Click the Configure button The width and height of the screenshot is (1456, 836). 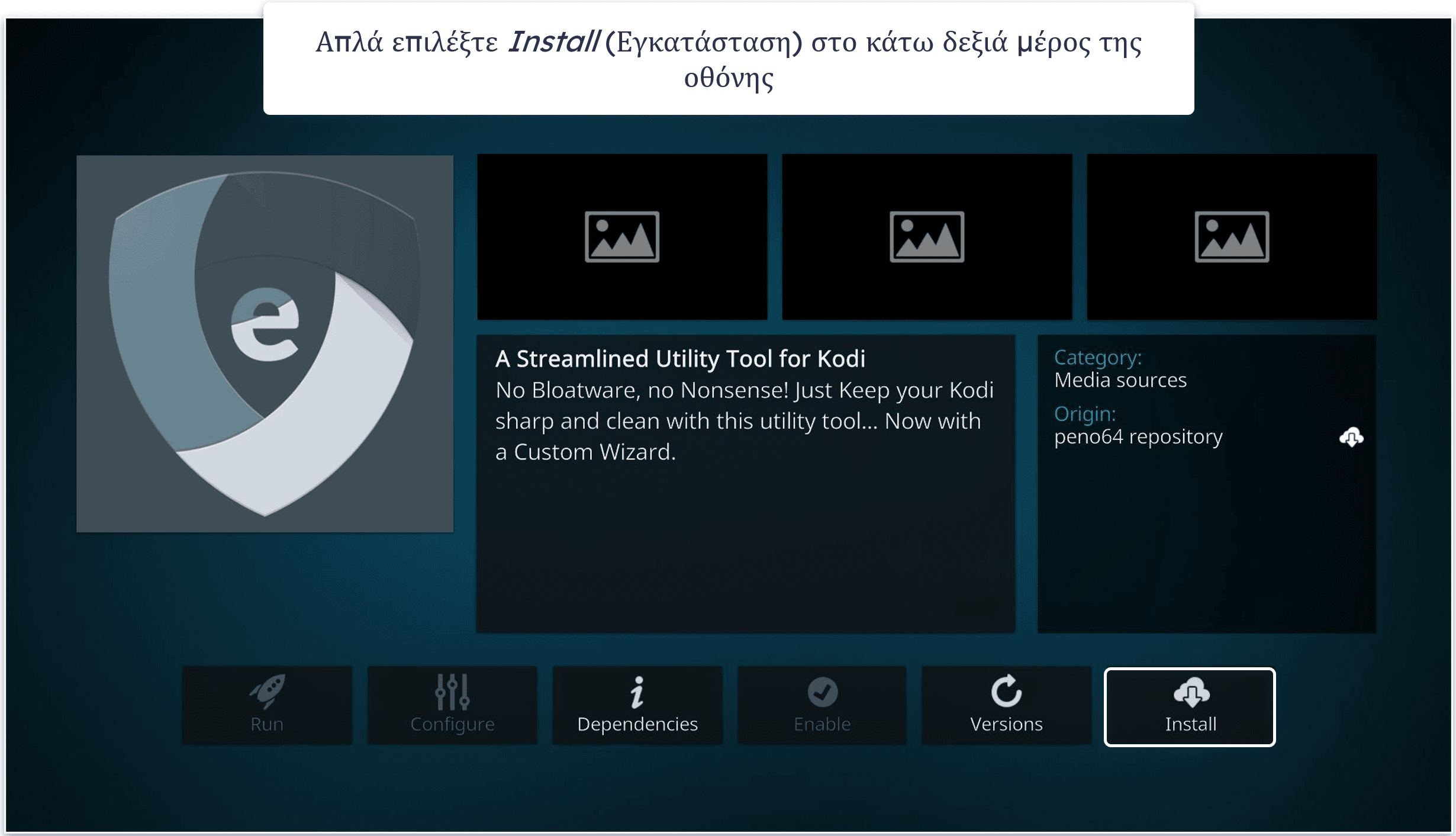pyautogui.click(x=452, y=706)
